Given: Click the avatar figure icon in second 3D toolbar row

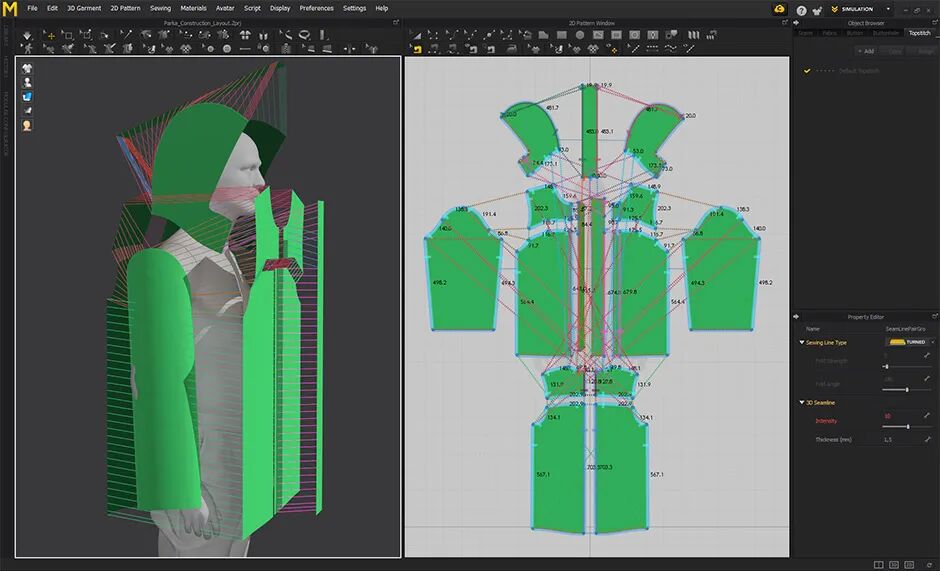Looking at the screenshot, I should (28, 49).
